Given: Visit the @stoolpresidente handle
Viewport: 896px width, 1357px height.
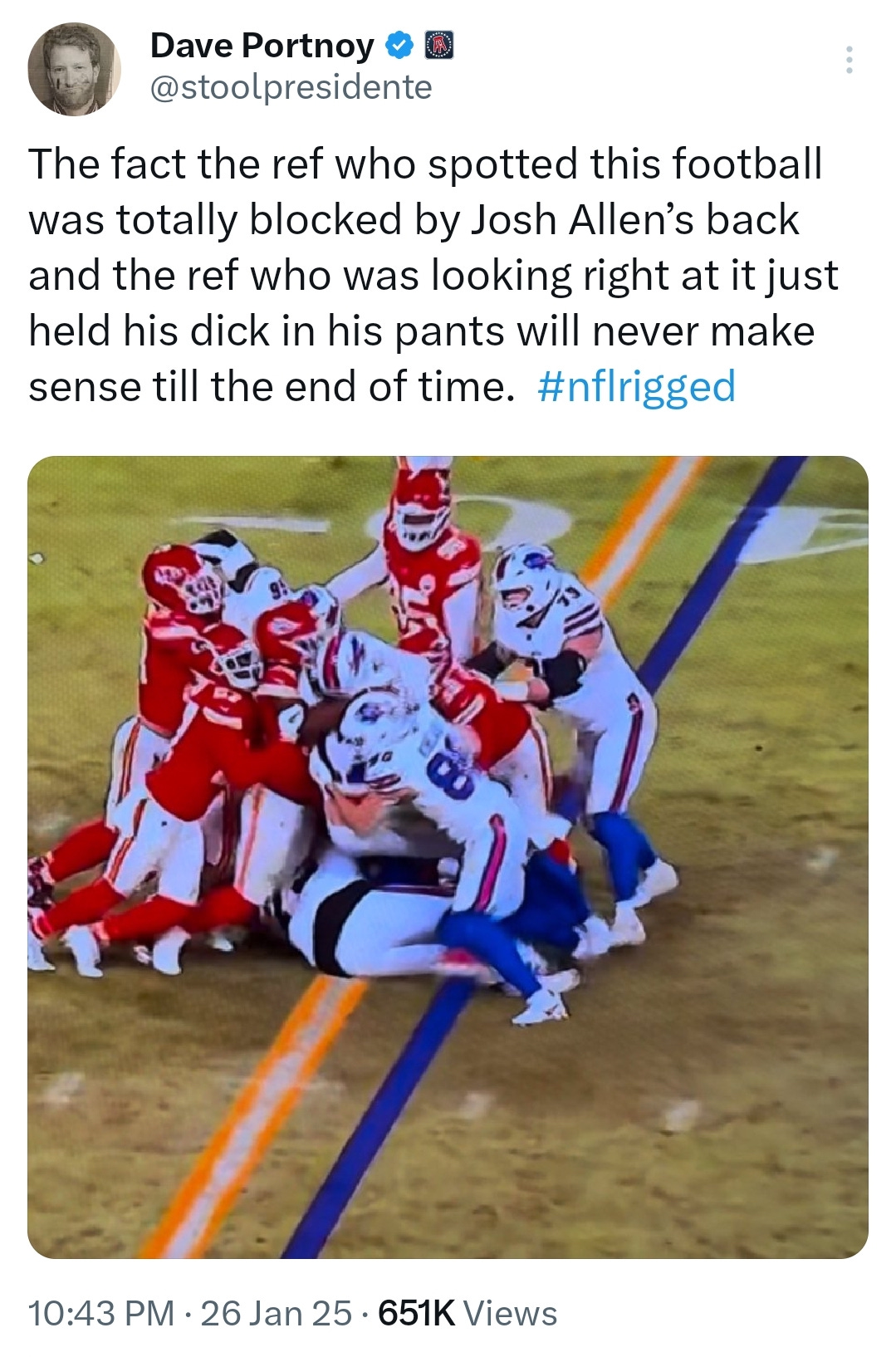Looking at the screenshot, I should pyautogui.click(x=291, y=86).
